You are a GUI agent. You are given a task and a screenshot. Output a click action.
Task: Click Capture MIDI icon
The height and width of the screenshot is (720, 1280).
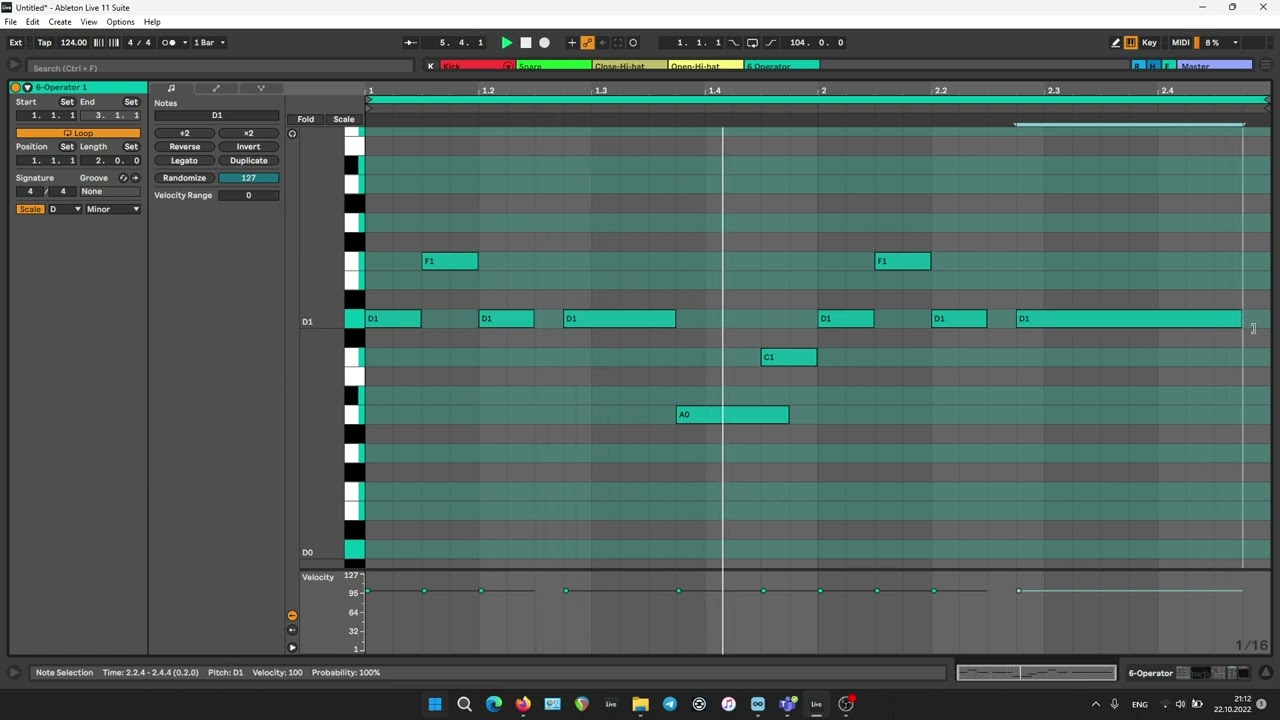pos(617,43)
